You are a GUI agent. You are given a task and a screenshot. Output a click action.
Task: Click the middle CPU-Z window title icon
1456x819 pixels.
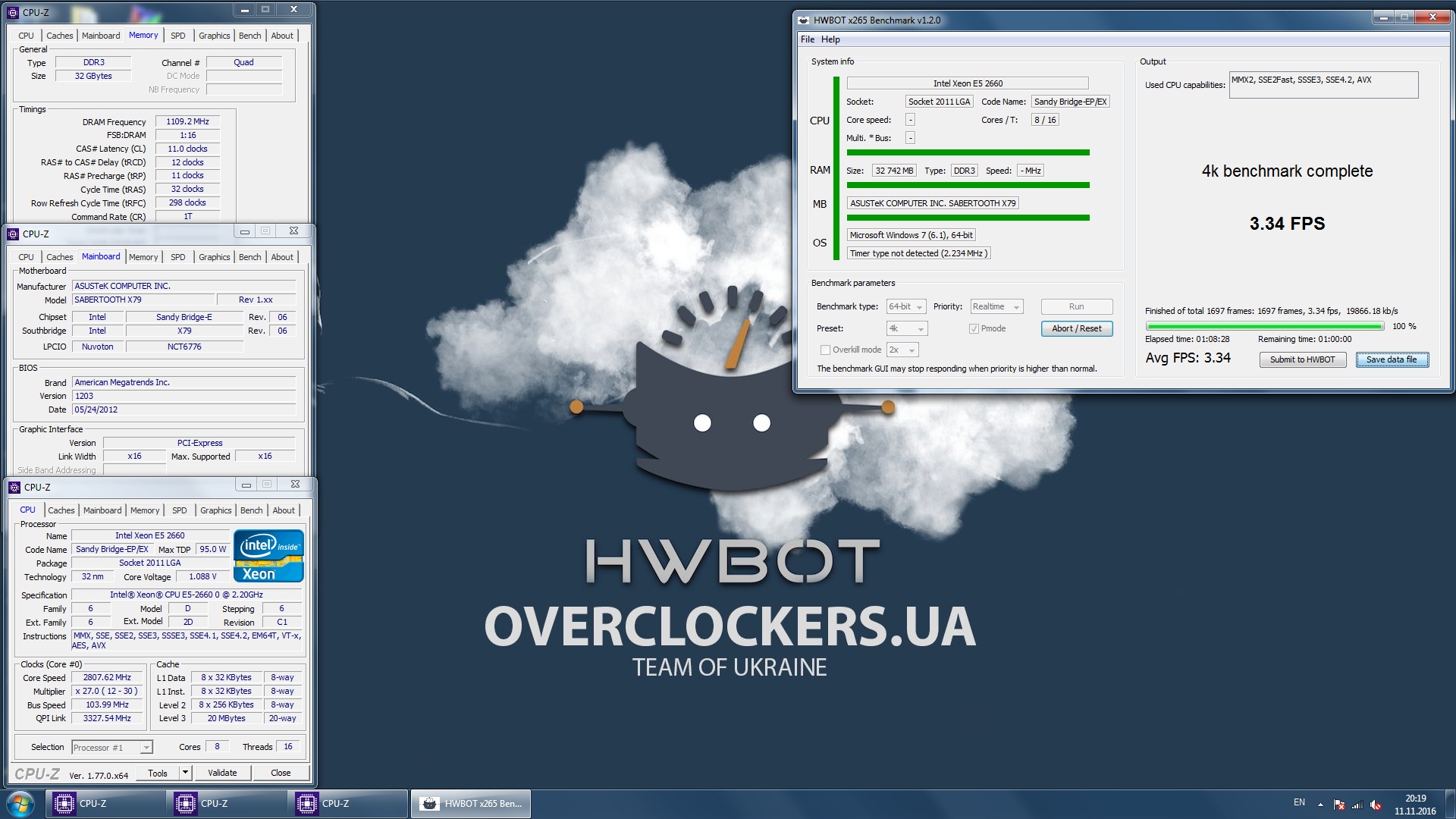pos(14,234)
